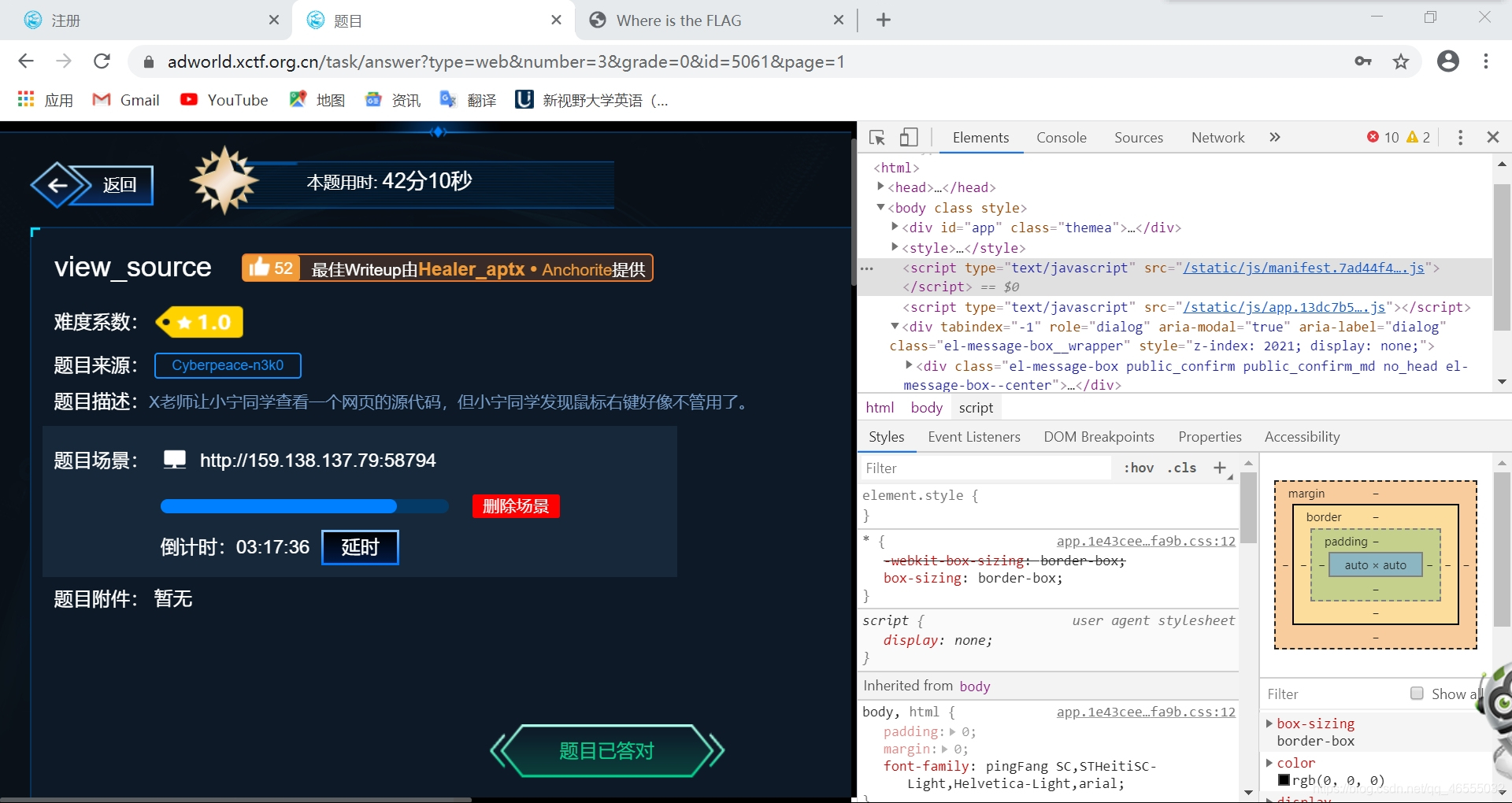This screenshot has height=803, width=1512.
Task: Open DevTools customize three-dot menu
Action: tap(1460, 138)
